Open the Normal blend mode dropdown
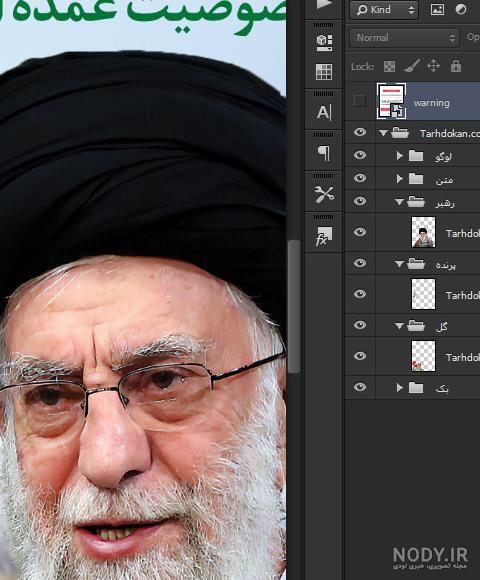The image size is (480, 580). point(405,38)
